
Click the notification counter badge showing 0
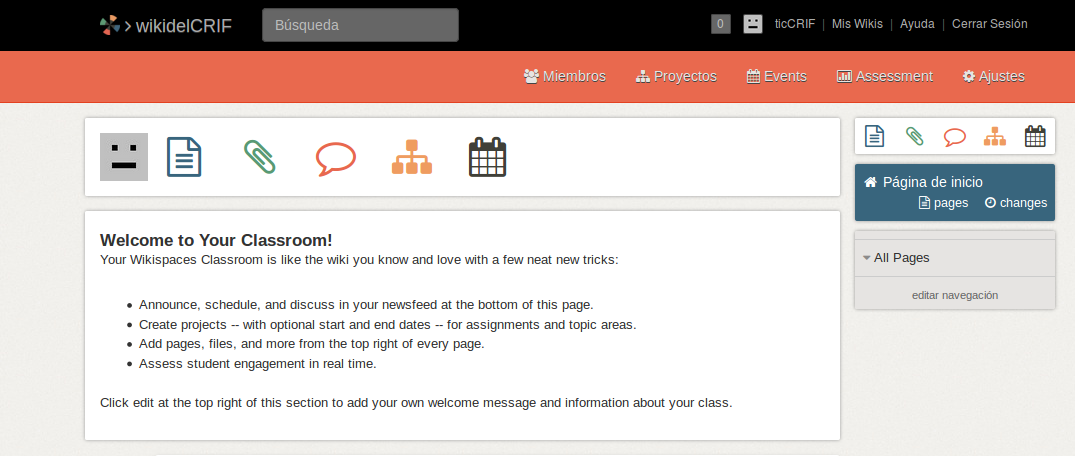pyautogui.click(x=720, y=24)
